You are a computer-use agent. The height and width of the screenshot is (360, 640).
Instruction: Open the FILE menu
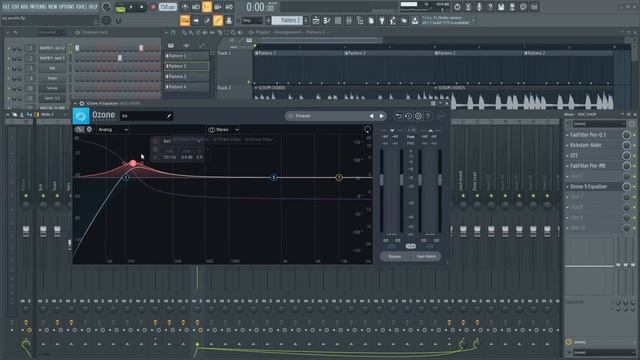pos(6,7)
